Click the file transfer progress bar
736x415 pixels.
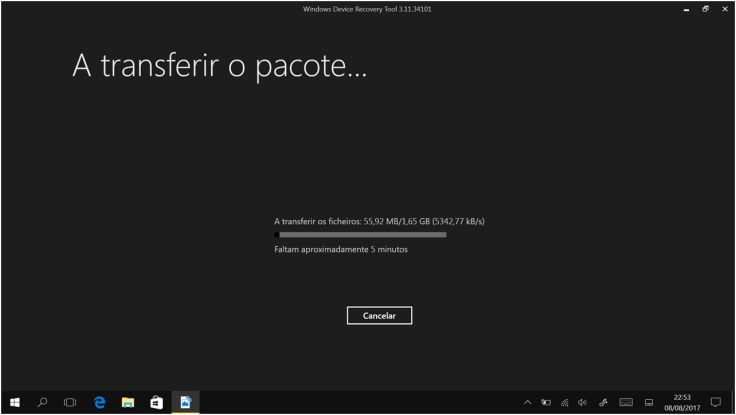pyautogui.click(x=360, y=235)
